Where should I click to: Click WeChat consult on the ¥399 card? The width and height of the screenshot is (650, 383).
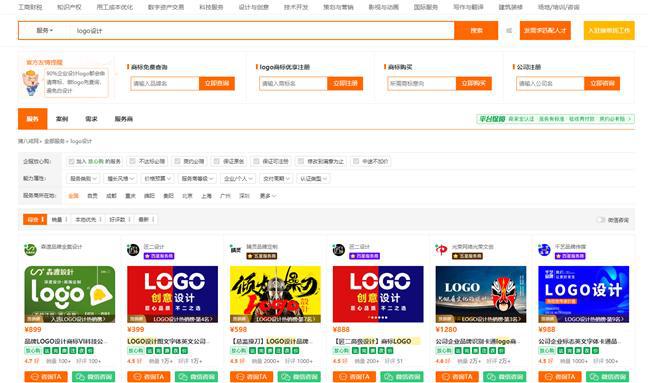[x=196, y=377]
